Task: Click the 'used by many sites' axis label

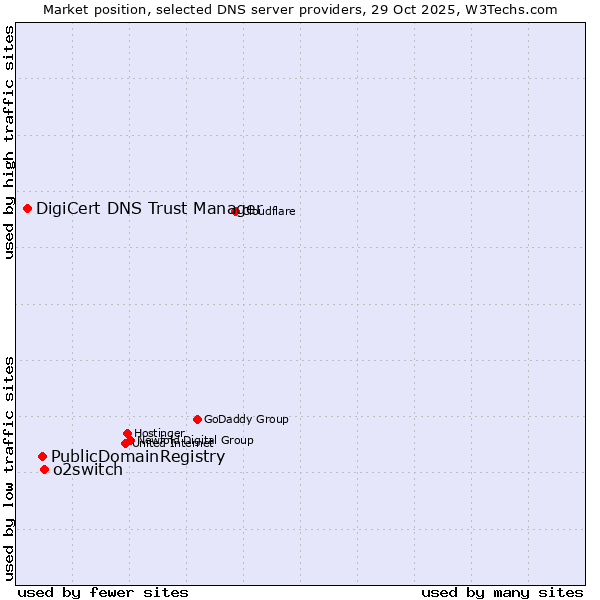Action: click(502, 592)
